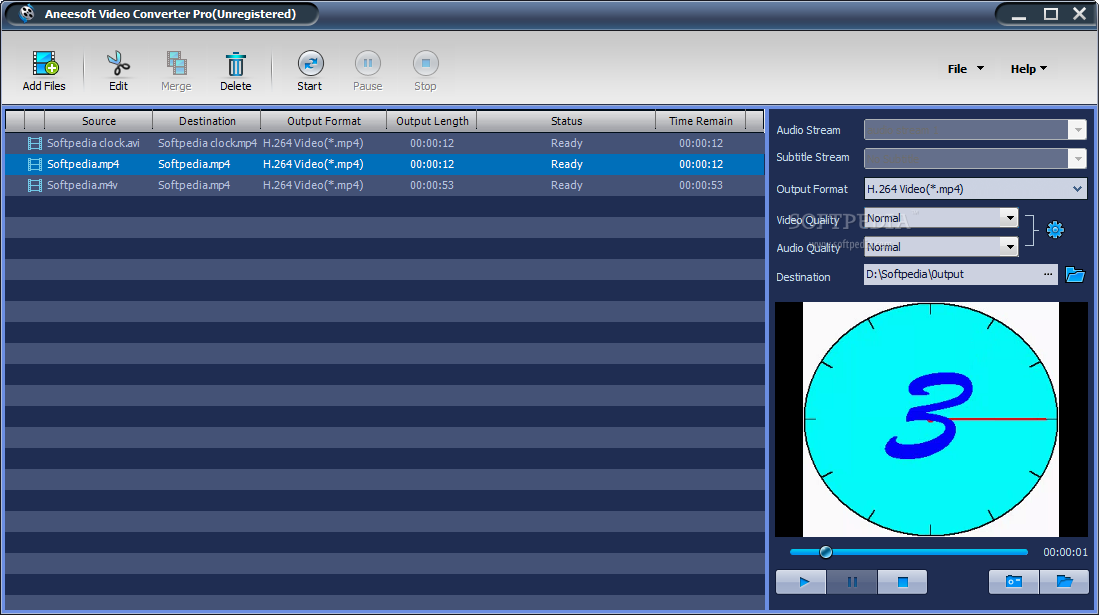Viewport: 1099px width, 615px height.
Task: Play the preview video
Action: click(801, 581)
